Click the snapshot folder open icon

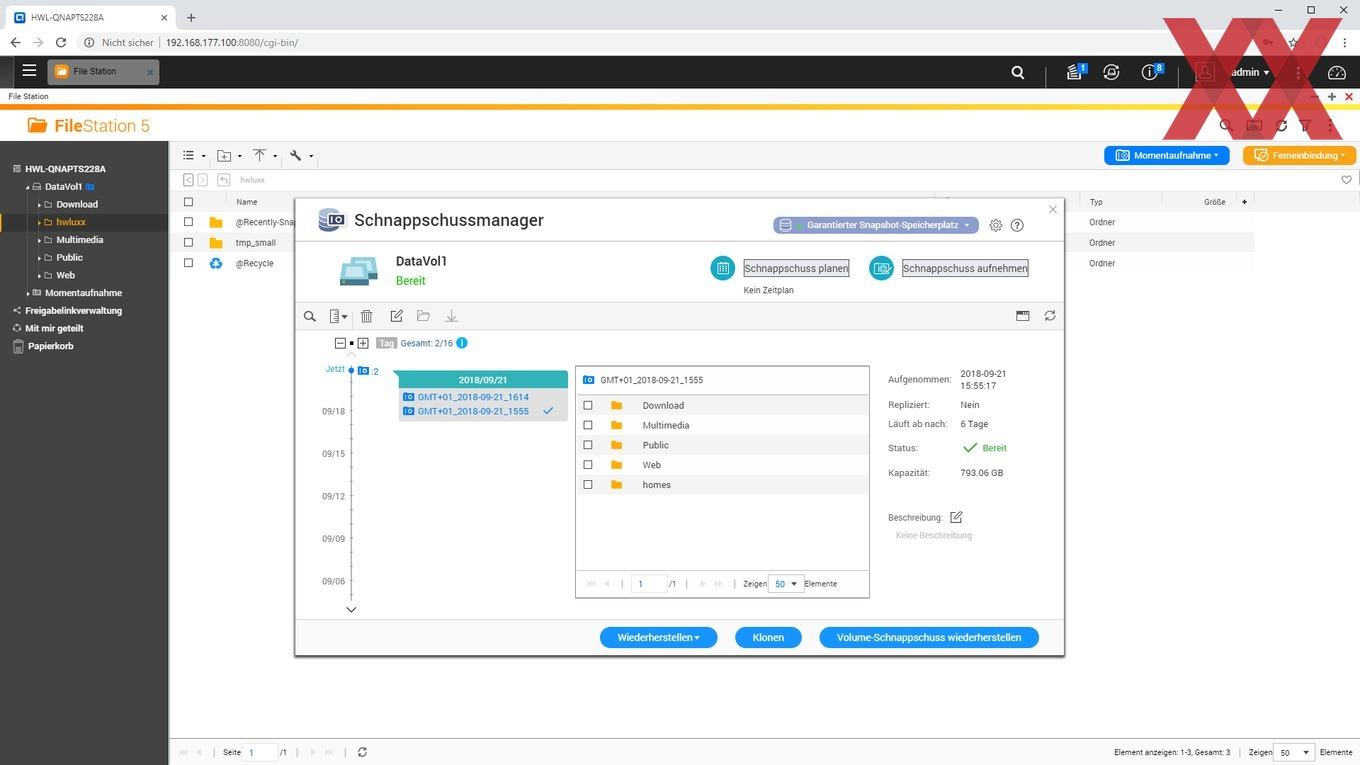point(423,316)
